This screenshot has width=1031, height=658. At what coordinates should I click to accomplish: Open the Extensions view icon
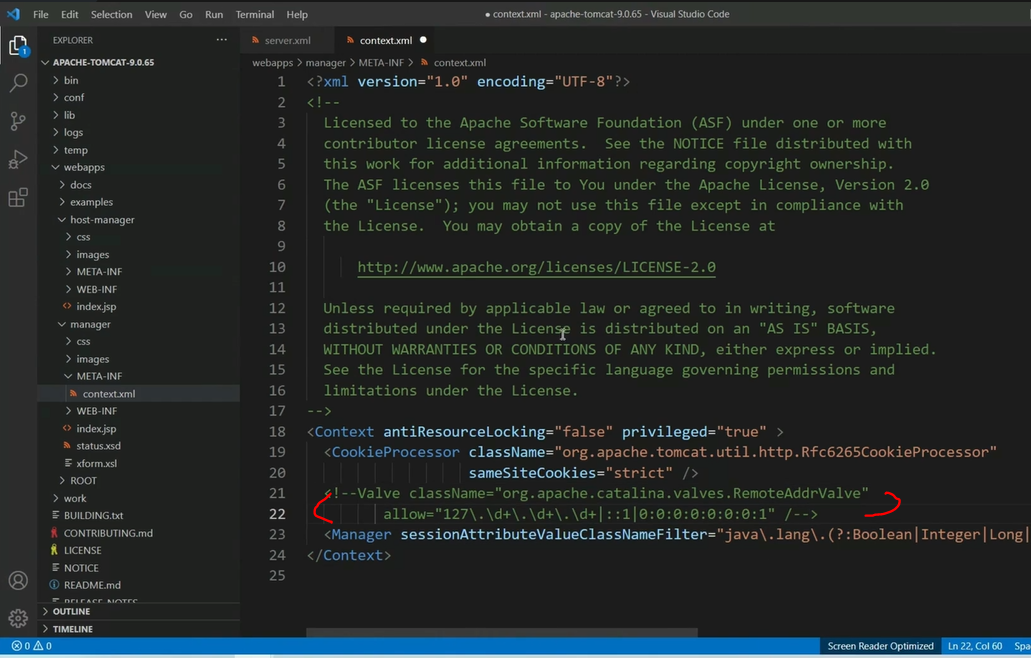pos(18,197)
